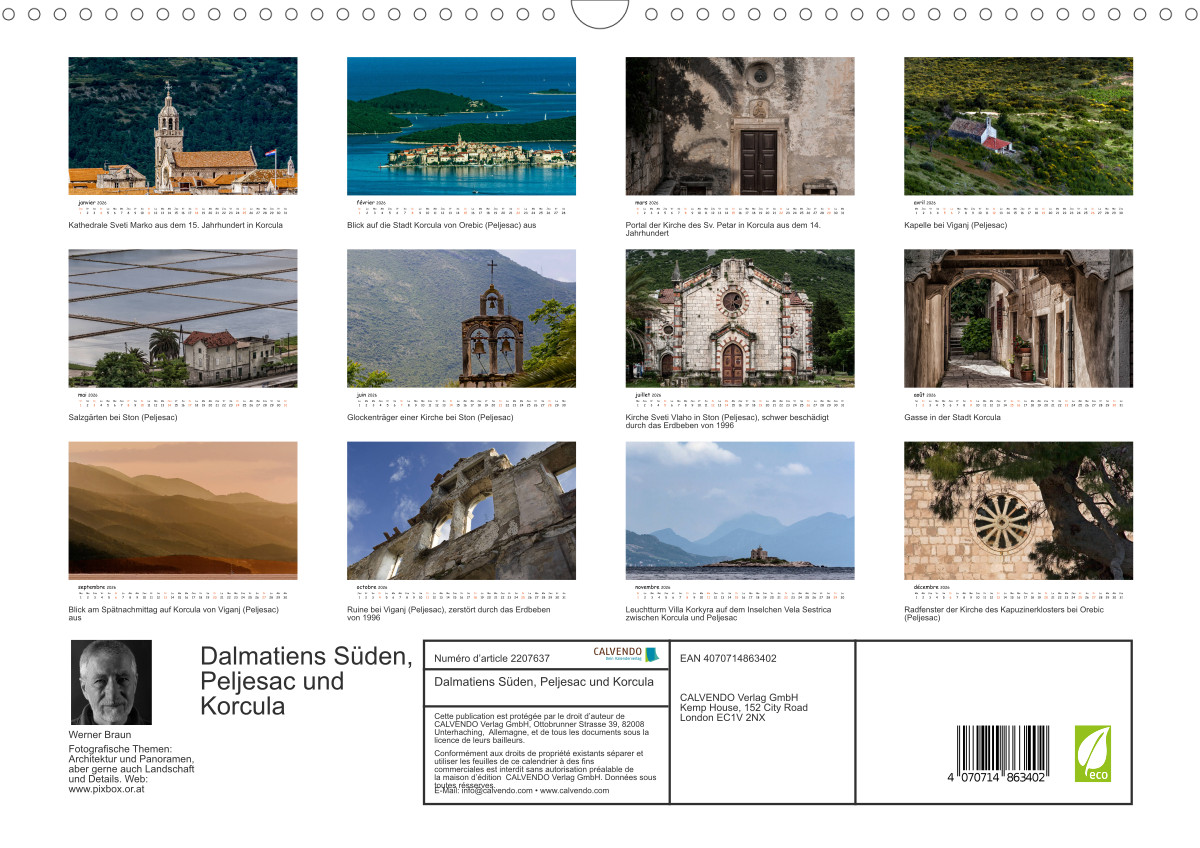This screenshot has width=1200, height=848.
Task: Click the green eco leaf logo
Action: tap(1092, 753)
